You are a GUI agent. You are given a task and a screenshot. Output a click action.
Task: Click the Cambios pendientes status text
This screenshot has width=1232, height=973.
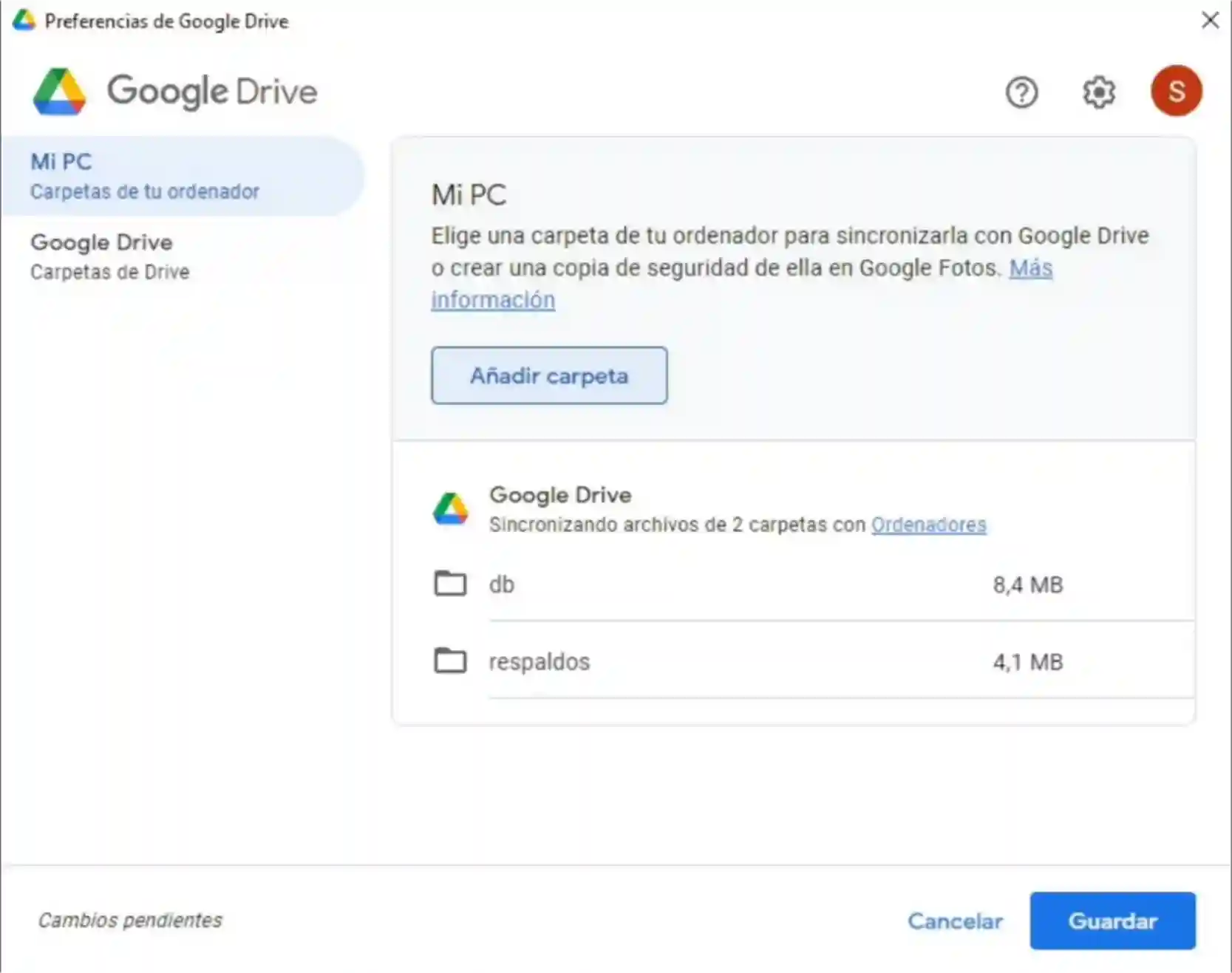click(x=130, y=921)
